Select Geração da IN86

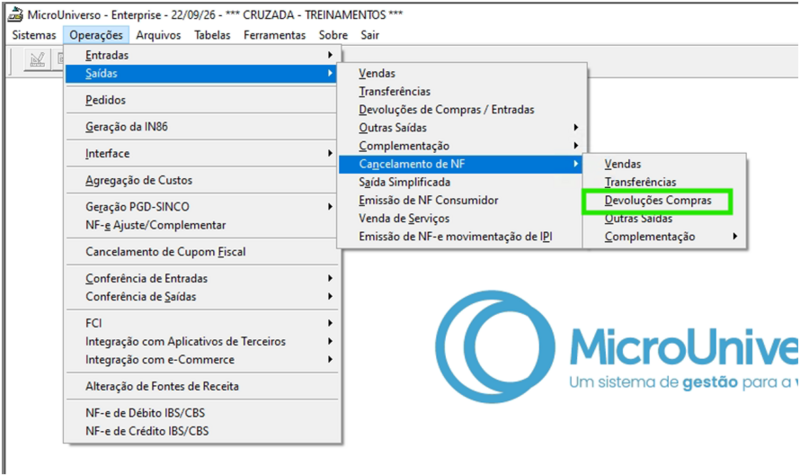[202, 127]
